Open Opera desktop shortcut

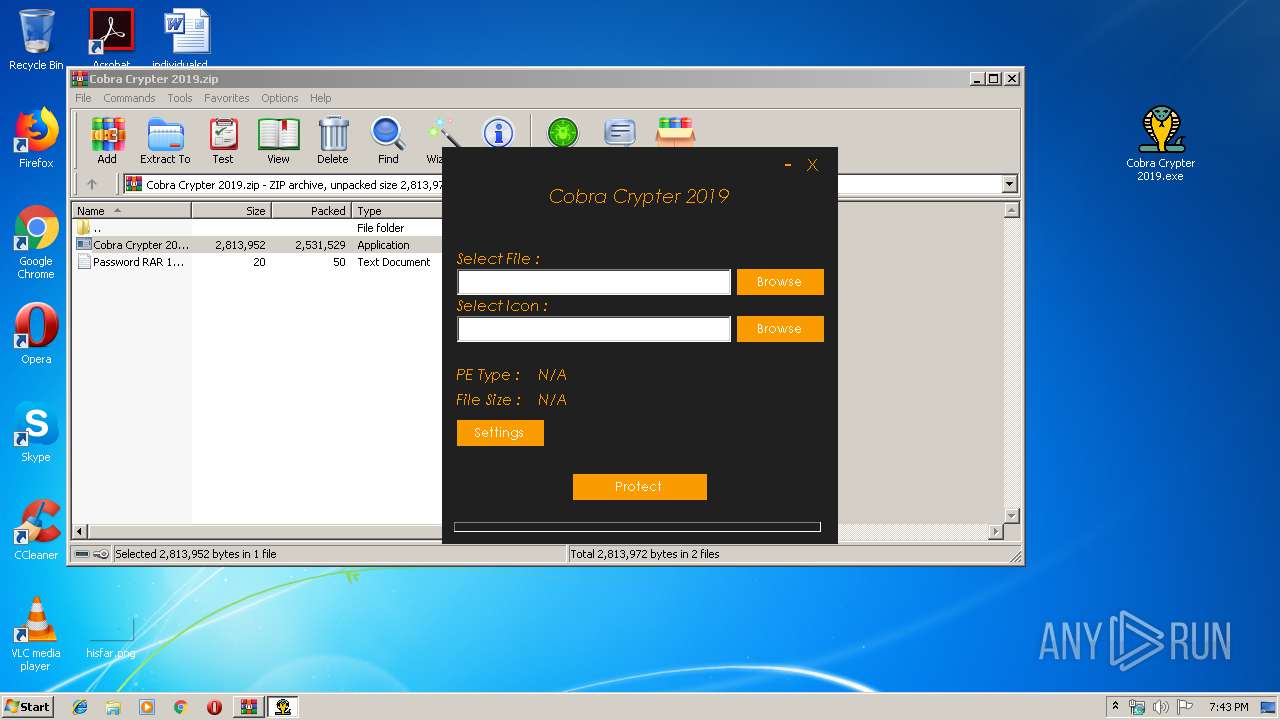pyautogui.click(x=36, y=334)
